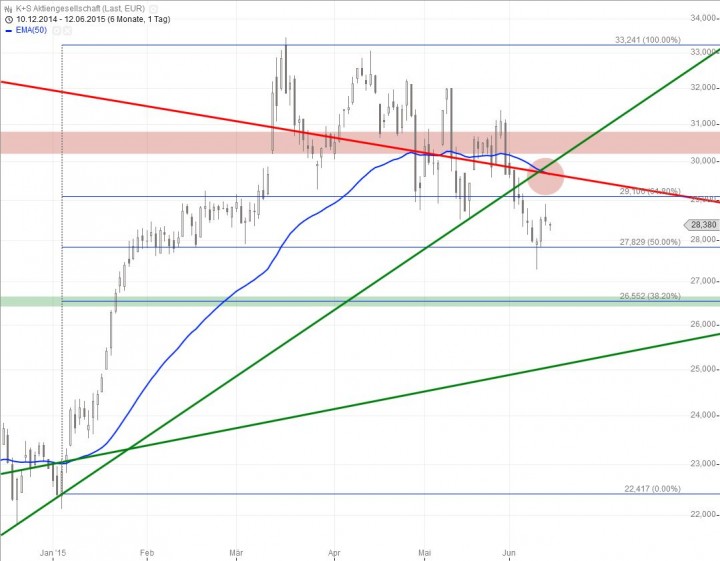Open the 10.12.2014 - 12.06.2015 period selector
The width and height of the screenshot is (720, 561).
(83, 18)
